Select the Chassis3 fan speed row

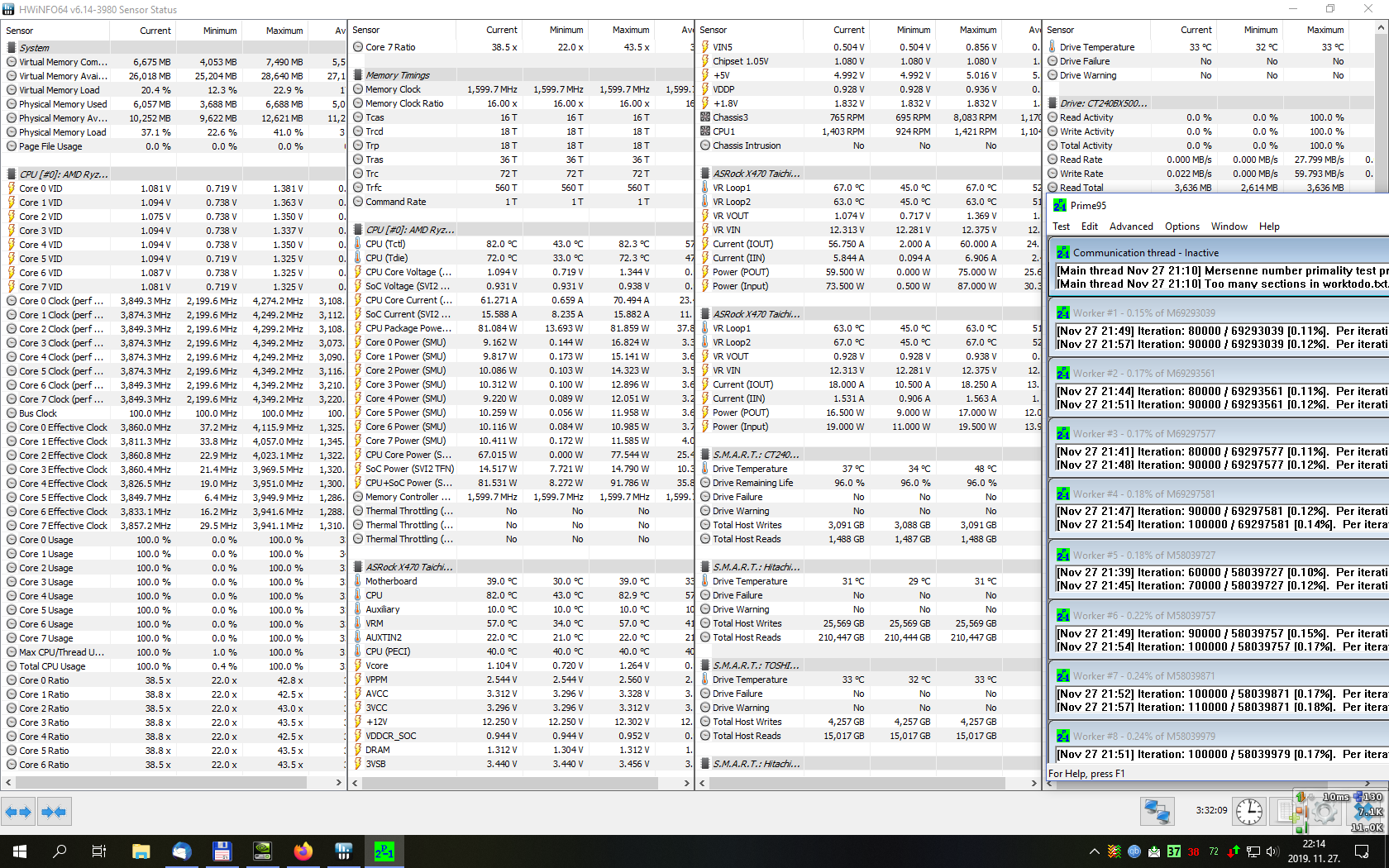click(x=869, y=117)
